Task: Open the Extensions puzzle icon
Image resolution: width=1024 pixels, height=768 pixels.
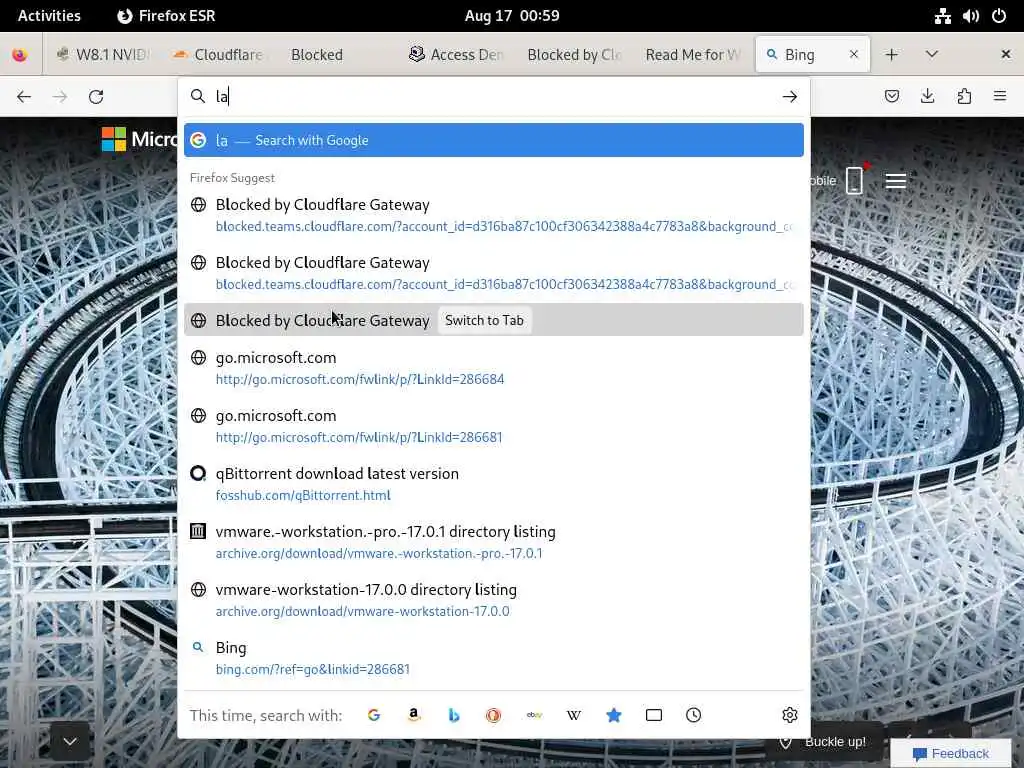Action: click(x=964, y=97)
